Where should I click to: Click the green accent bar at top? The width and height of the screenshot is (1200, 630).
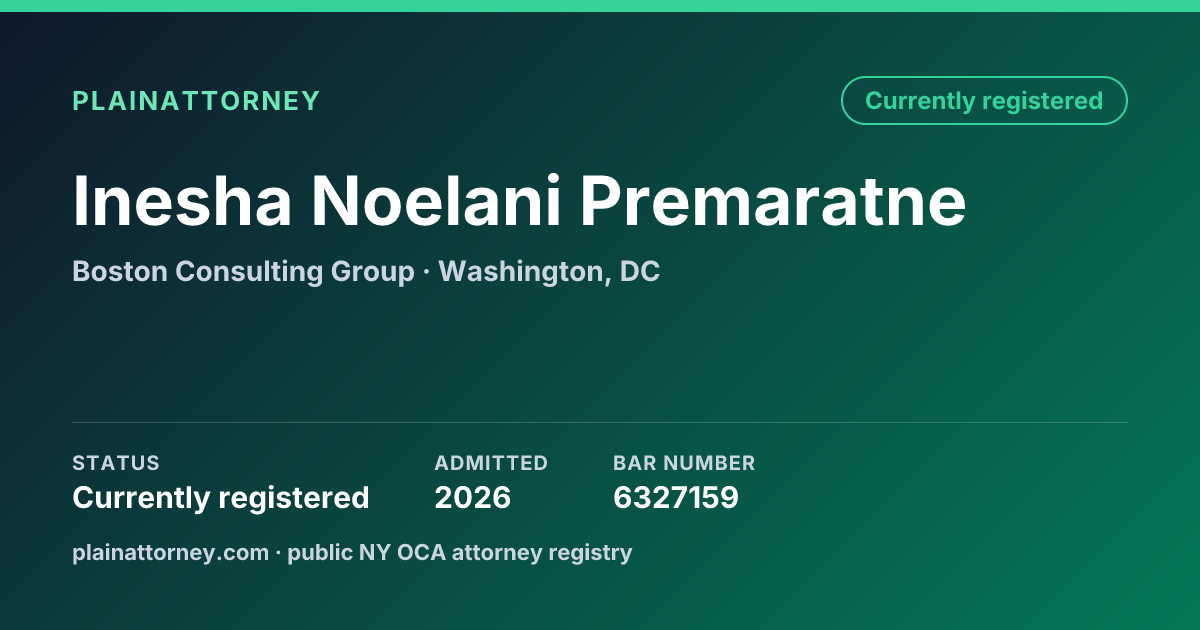(600, 6)
